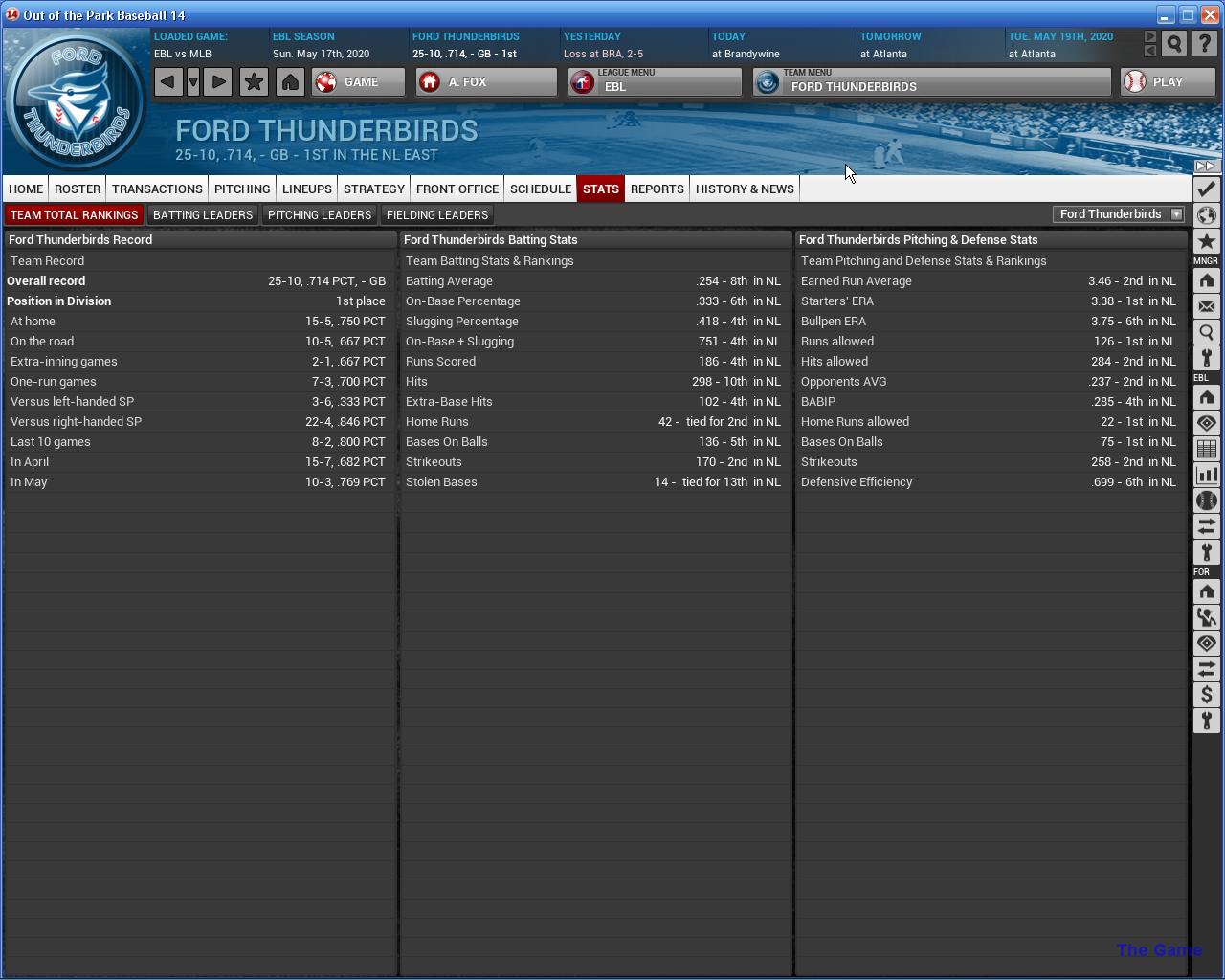Open the FRONT OFFICE tab

pyautogui.click(x=457, y=189)
